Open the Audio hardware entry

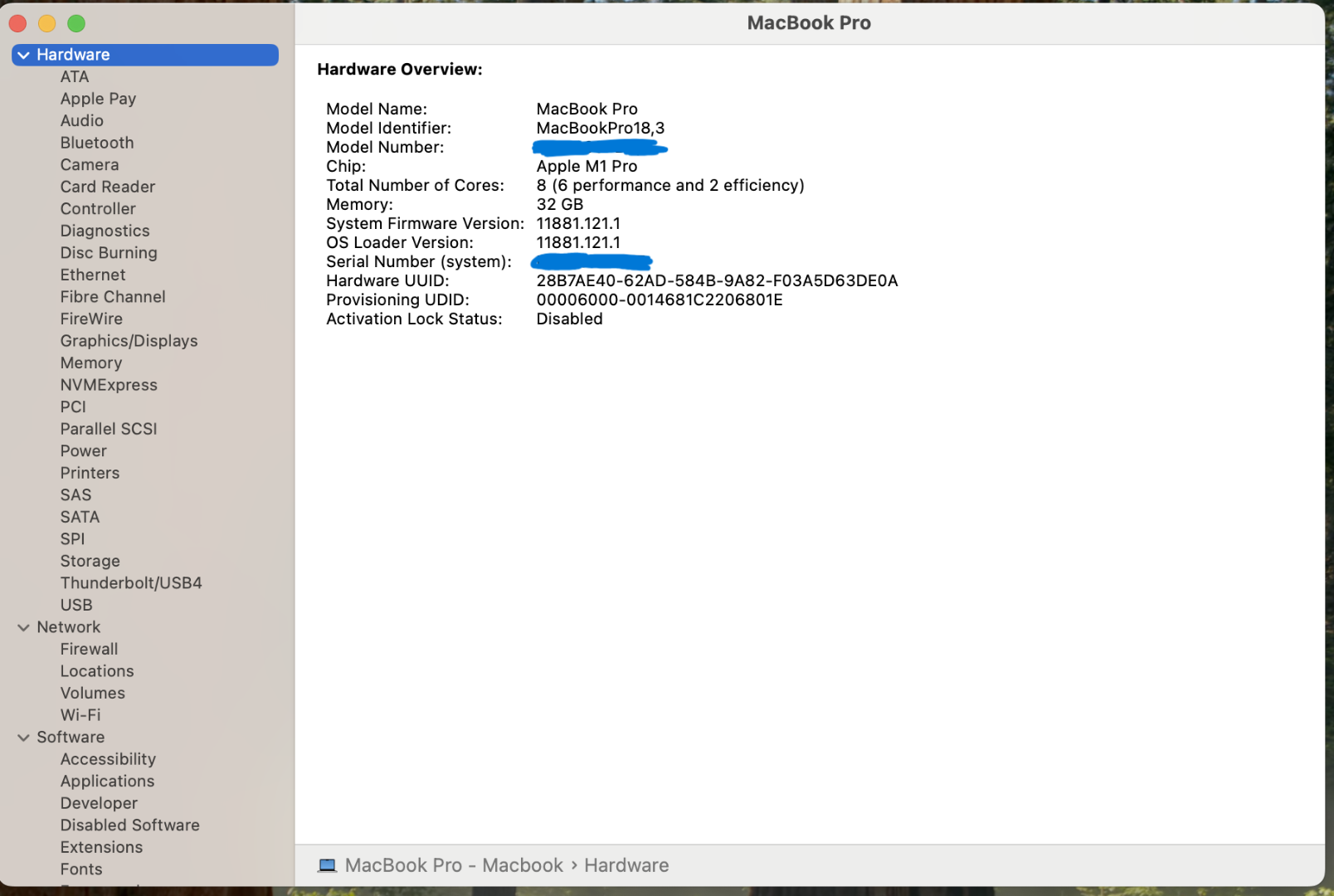pos(82,120)
